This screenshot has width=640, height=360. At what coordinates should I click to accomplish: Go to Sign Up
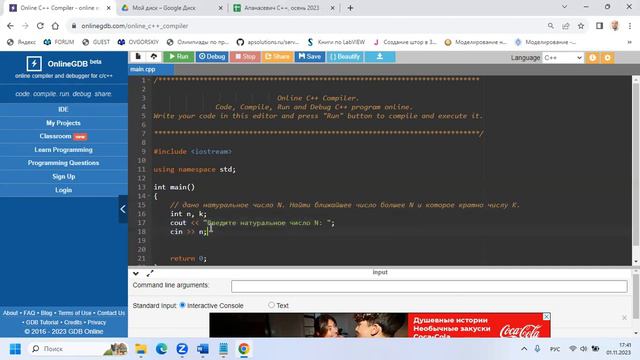tap(63, 176)
